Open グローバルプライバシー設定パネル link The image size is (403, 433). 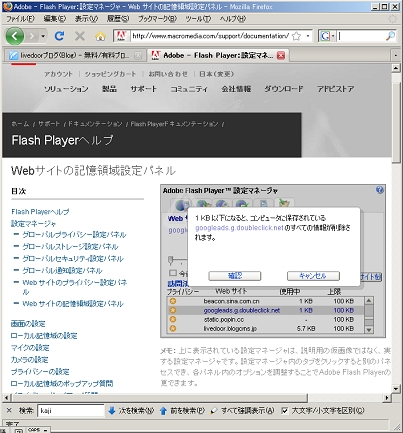point(74,235)
